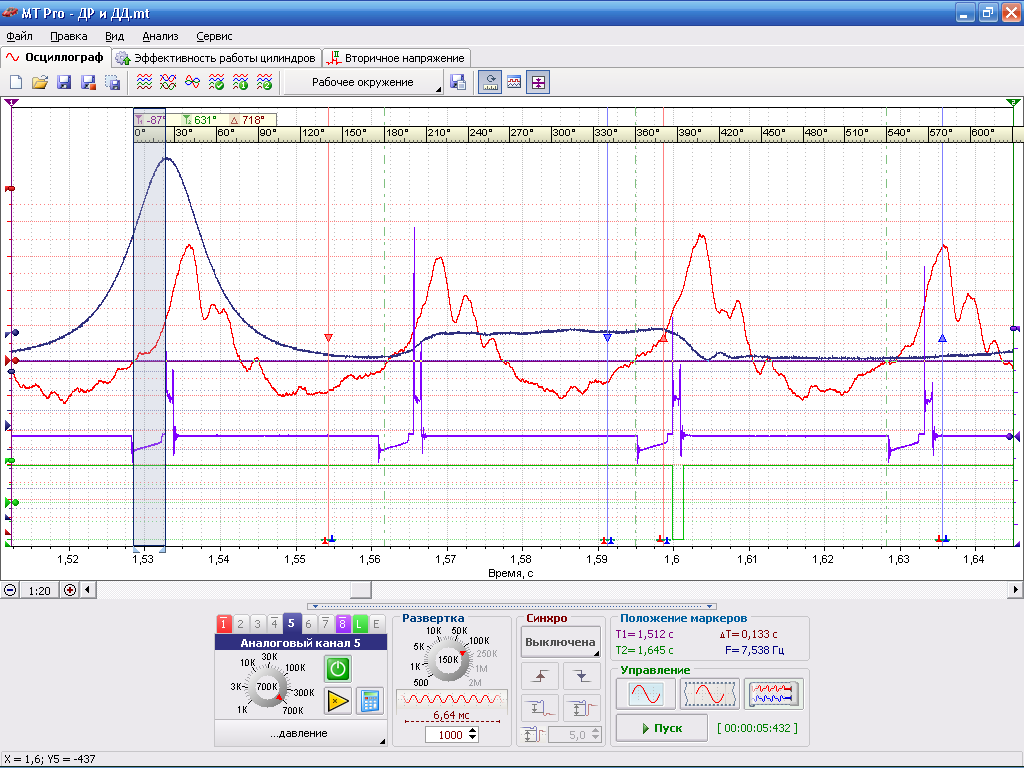Image resolution: width=1024 pixels, height=768 pixels.
Task: Click the overlapping sine waves icon
Action: [x=192, y=82]
